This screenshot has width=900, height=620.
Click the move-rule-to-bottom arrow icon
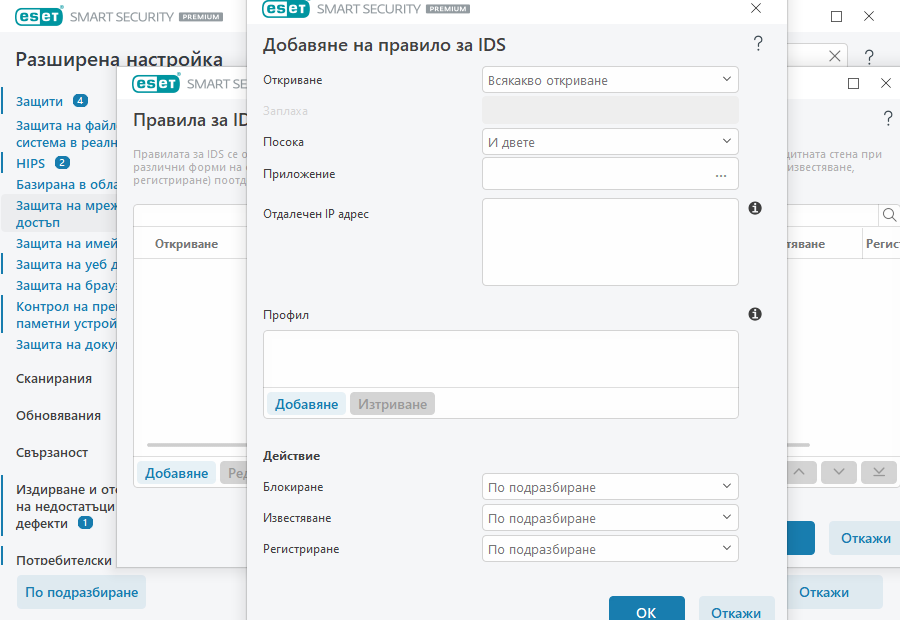pyautogui.click(x=878, y=472)
